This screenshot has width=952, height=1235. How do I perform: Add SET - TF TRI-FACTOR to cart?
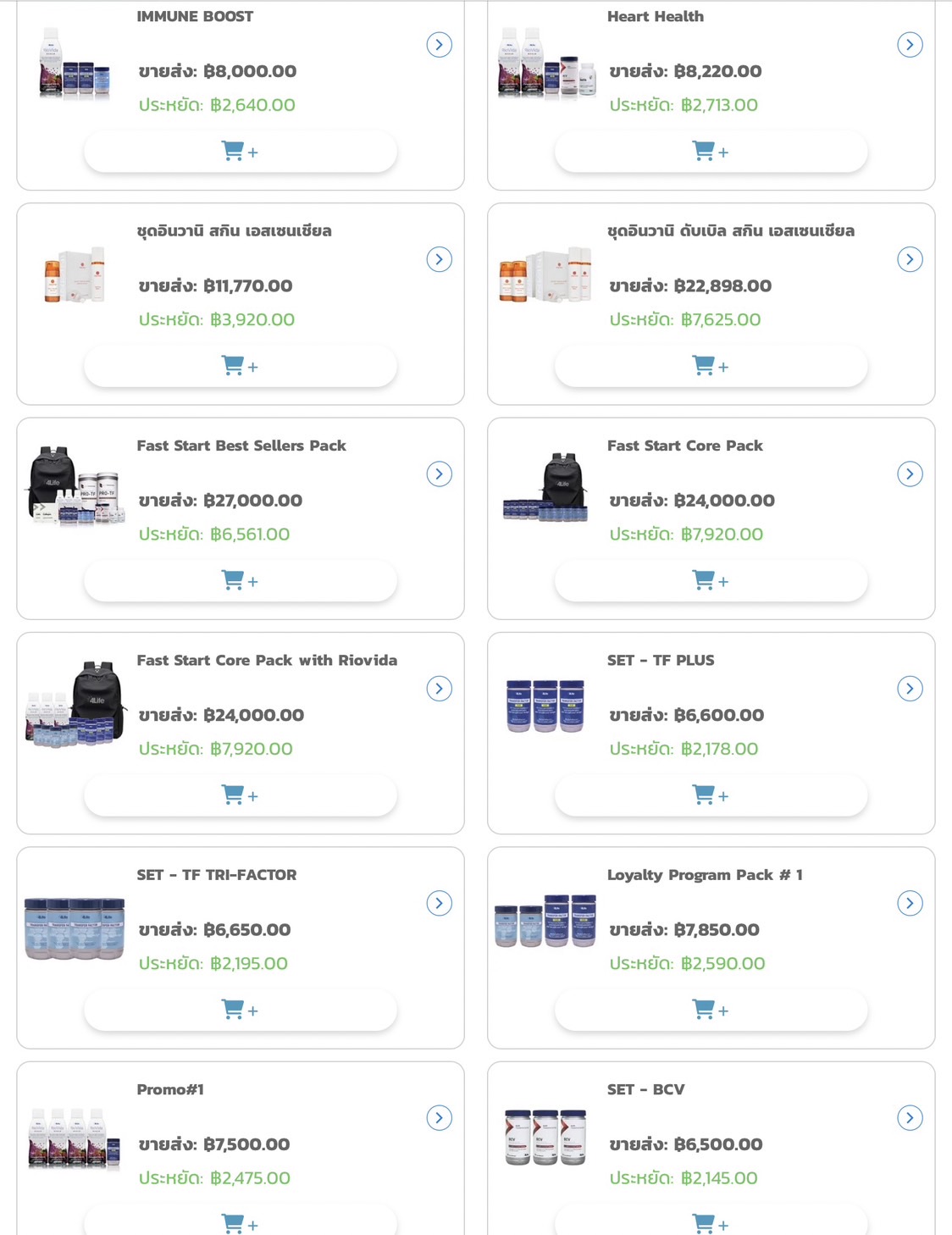tap(240, 1010)
